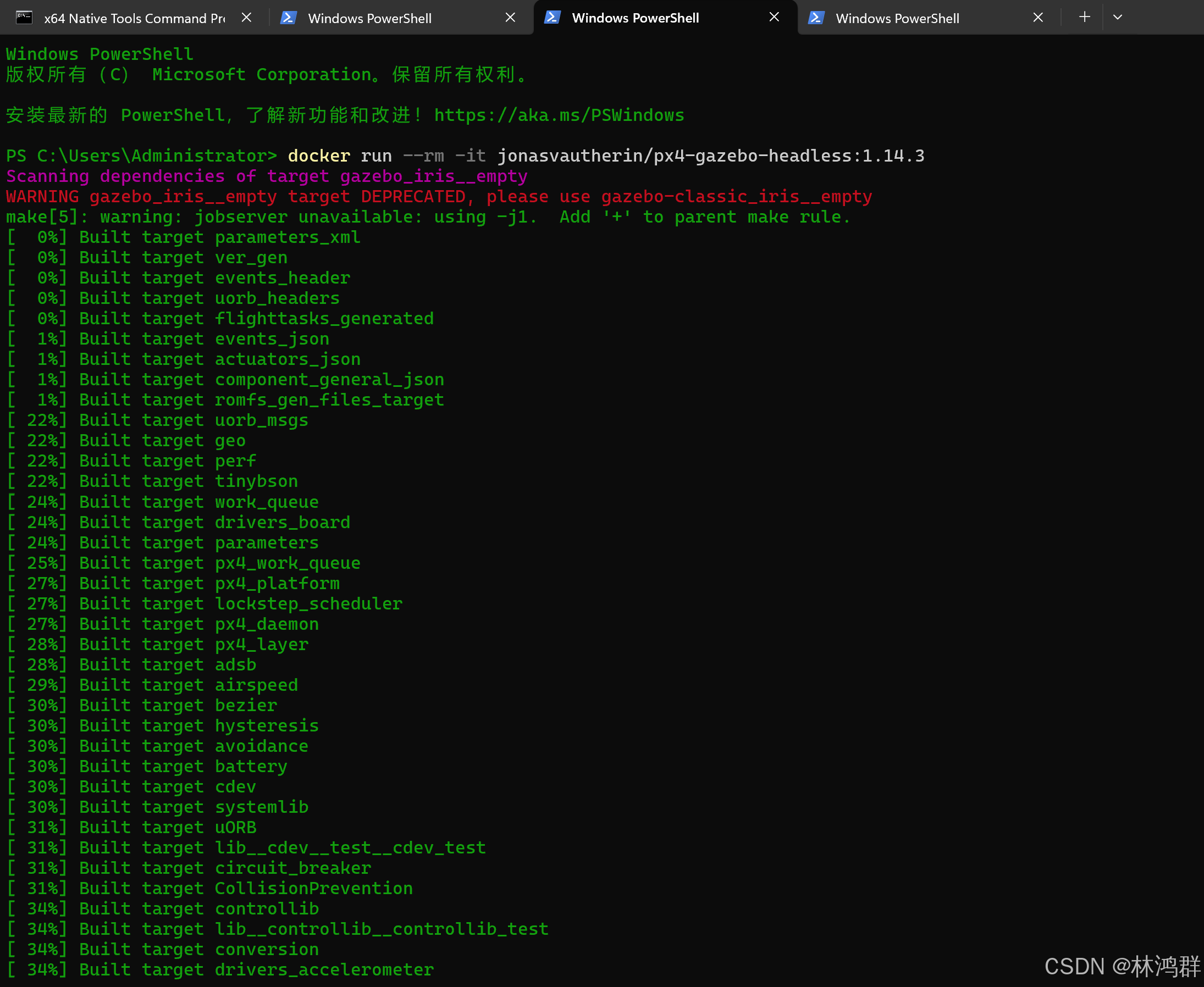Click 'Built target work_queue' line

click(163, 502)
